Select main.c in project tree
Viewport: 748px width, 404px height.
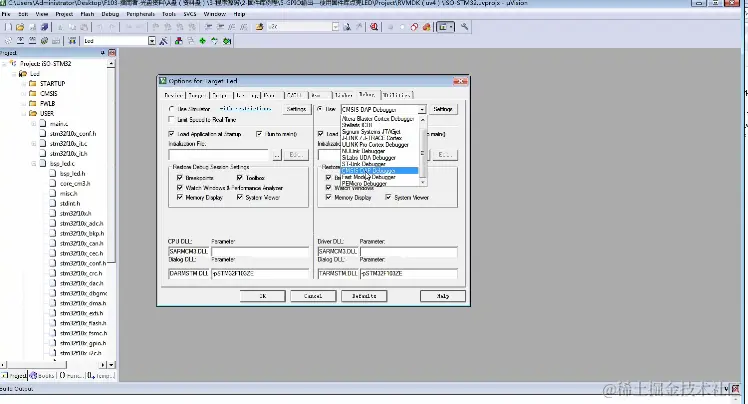[x=59, y=124]
